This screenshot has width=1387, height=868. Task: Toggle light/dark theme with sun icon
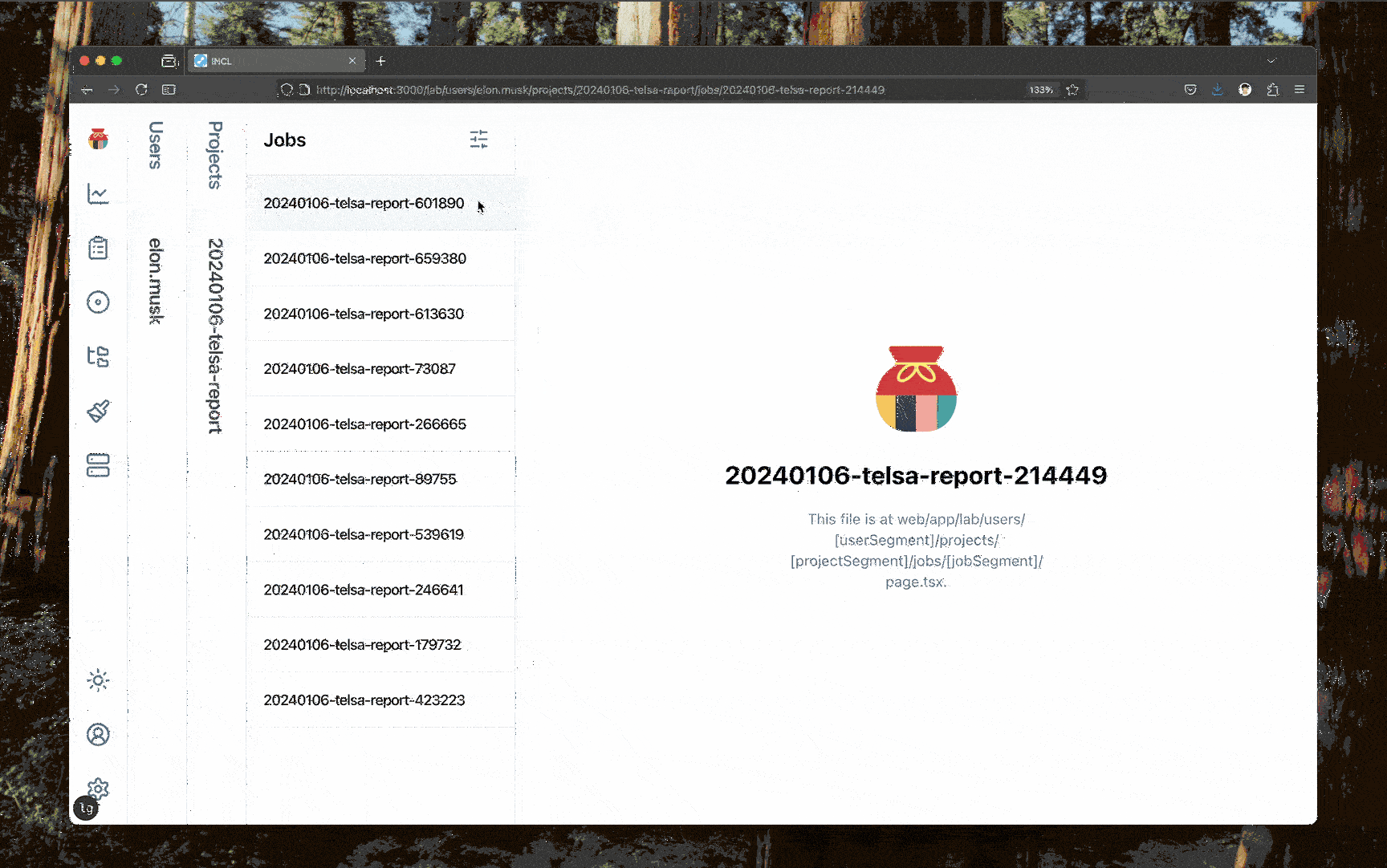click(97, 679)
